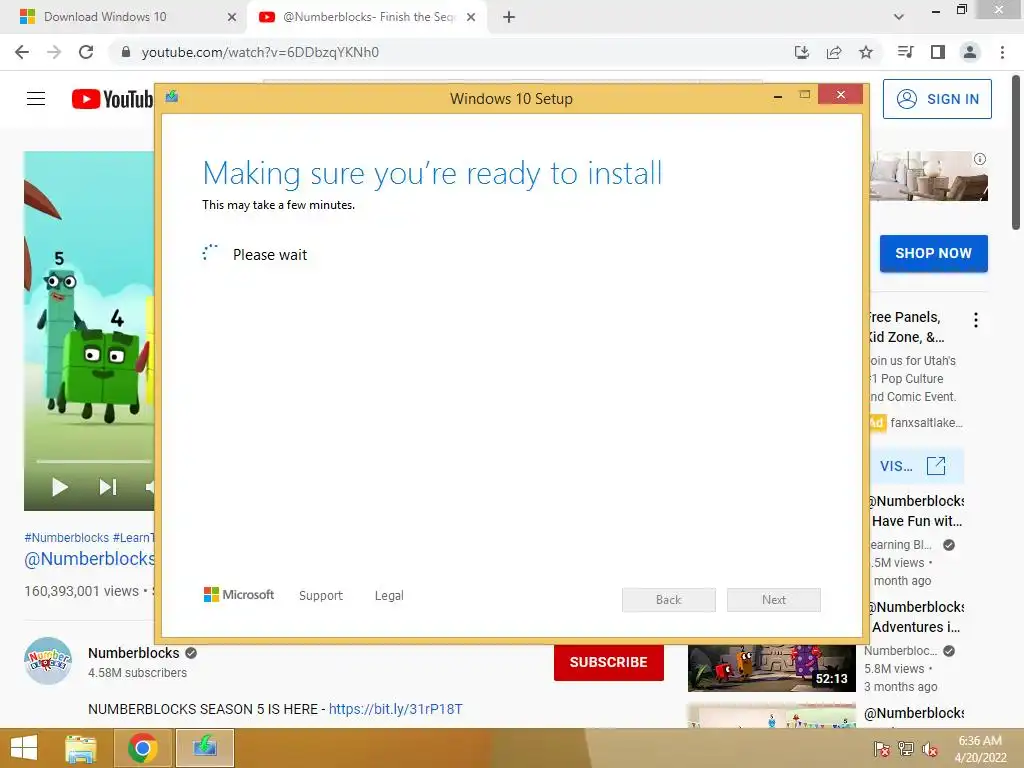Image resolution: width=1024 pixels, height=768 pixels.
Task: Open YouTube hamburger guide menu
Action: pyautogui.click(x=36, y=99)
